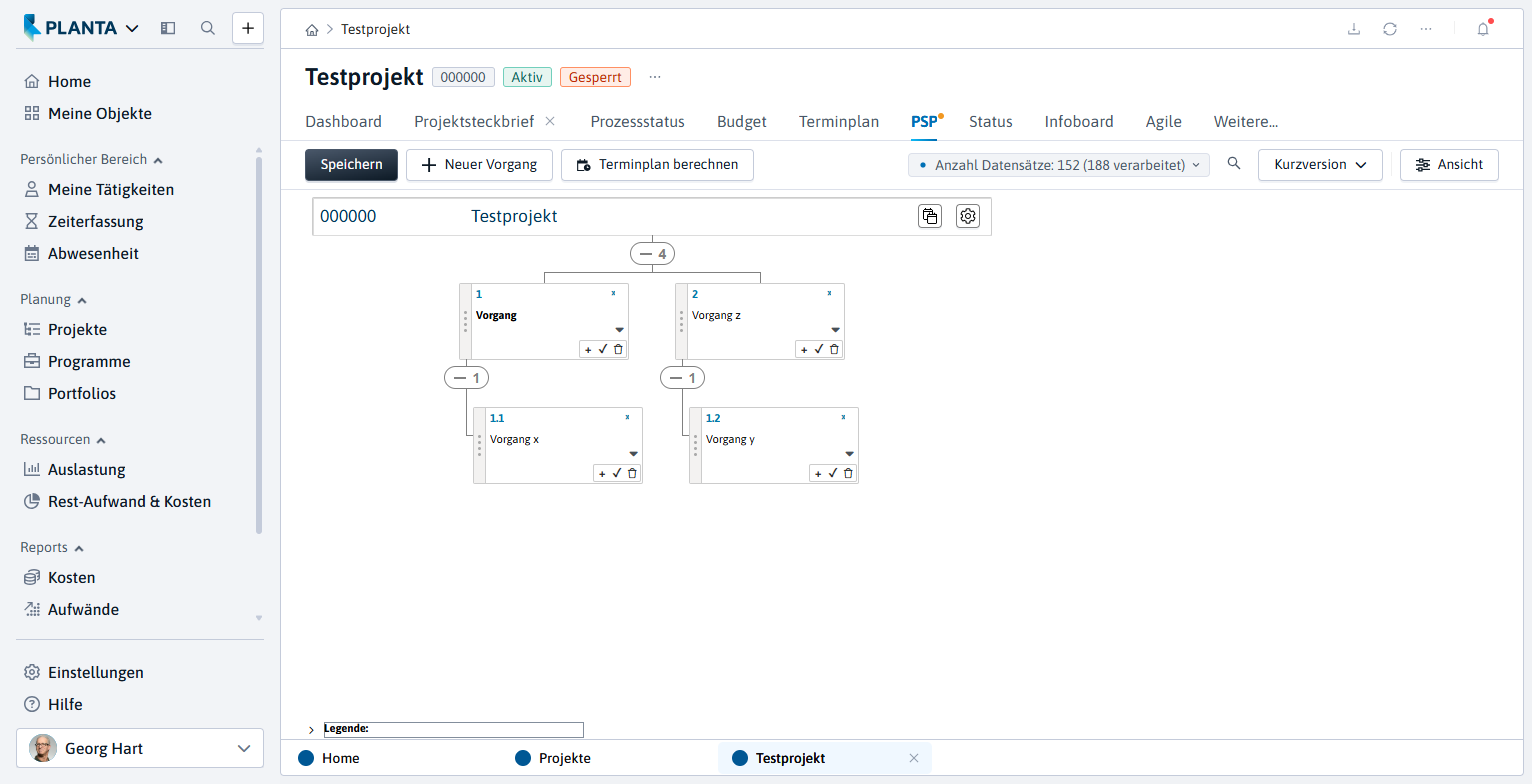Screen dimensions: 1532x784
Task: Open the Kurzversion dropdown
Action: point(1320,165)
